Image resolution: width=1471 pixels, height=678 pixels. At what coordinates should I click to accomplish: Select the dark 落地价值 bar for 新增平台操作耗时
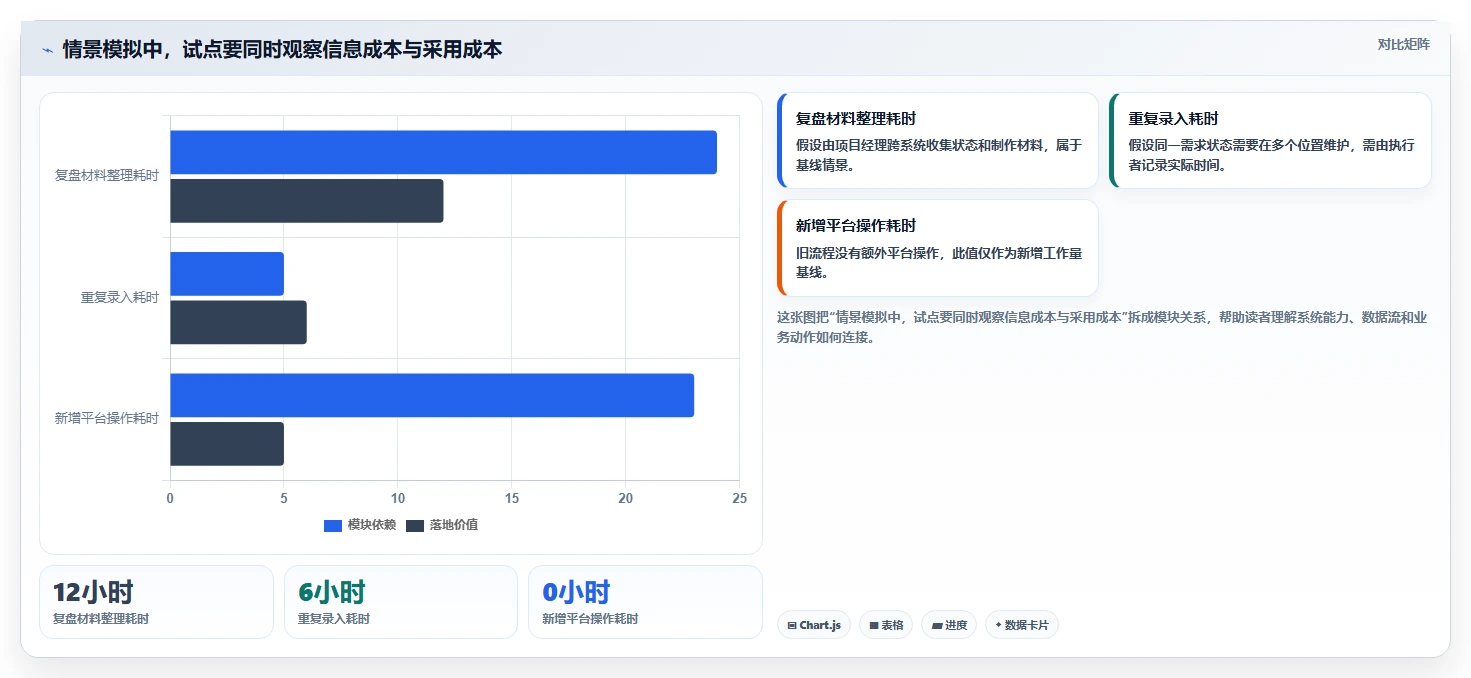click(x=227, y=444)
